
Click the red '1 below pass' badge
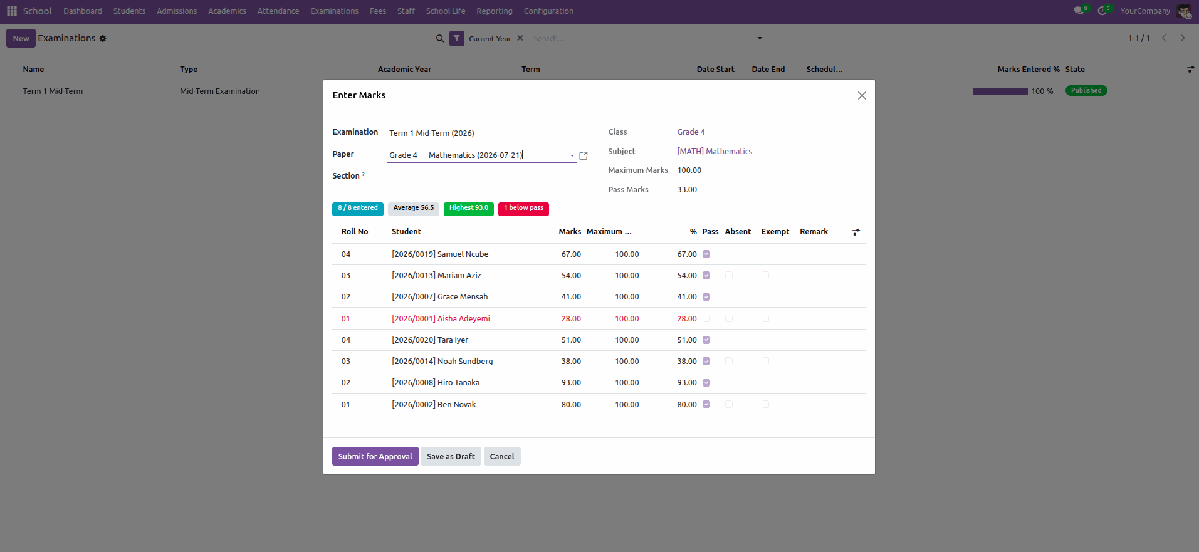pyautogui.click(x=523, y=208)
